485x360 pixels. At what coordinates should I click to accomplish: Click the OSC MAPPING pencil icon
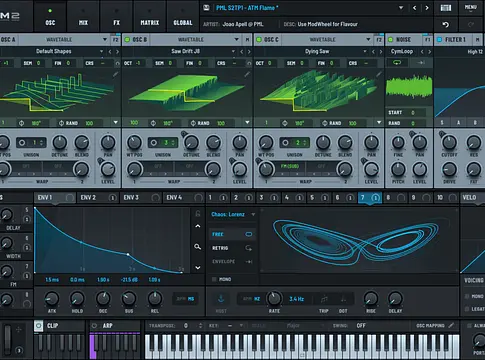[x=451, y=325]
